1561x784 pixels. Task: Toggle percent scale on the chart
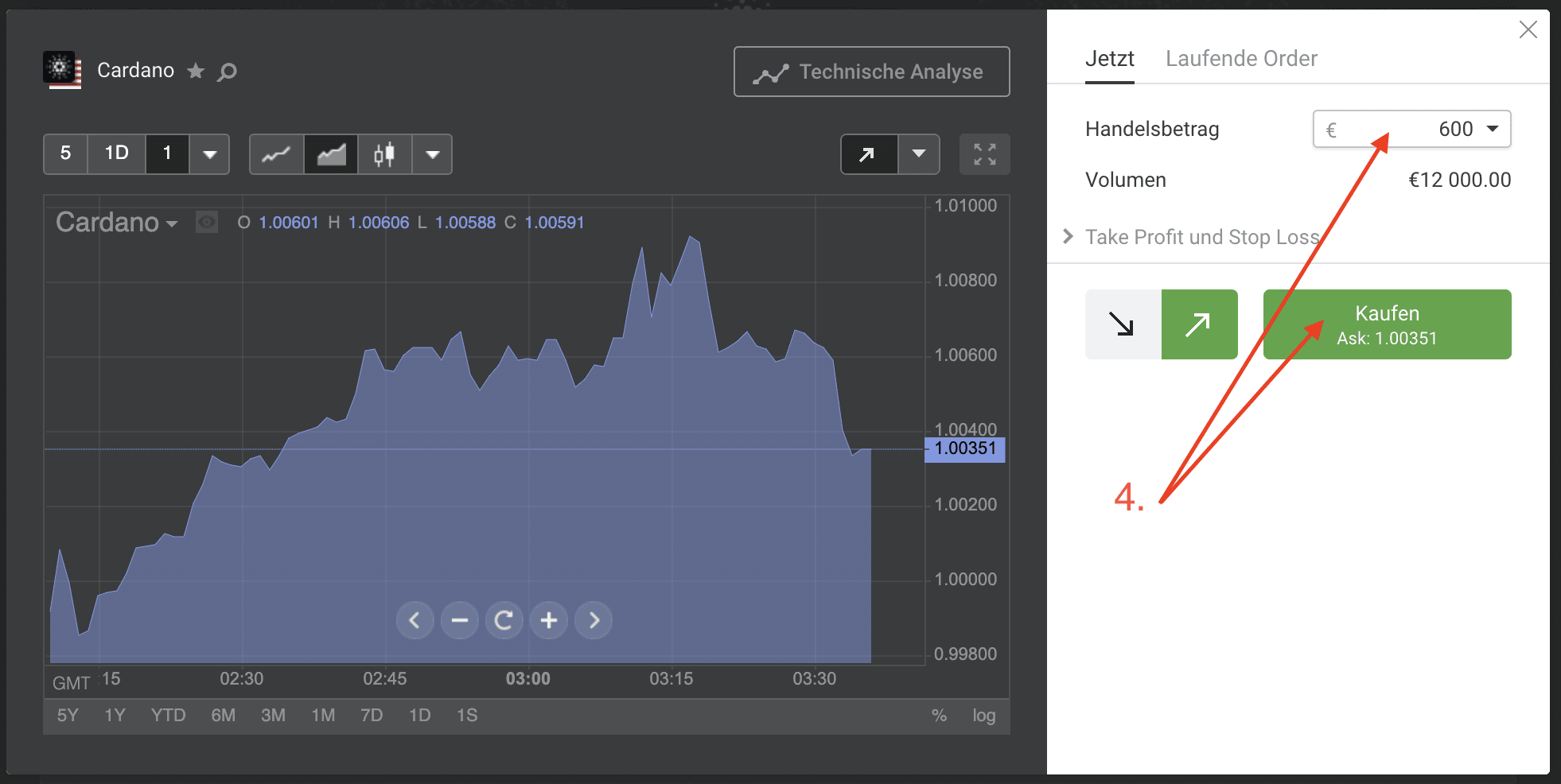pos(939,716)
